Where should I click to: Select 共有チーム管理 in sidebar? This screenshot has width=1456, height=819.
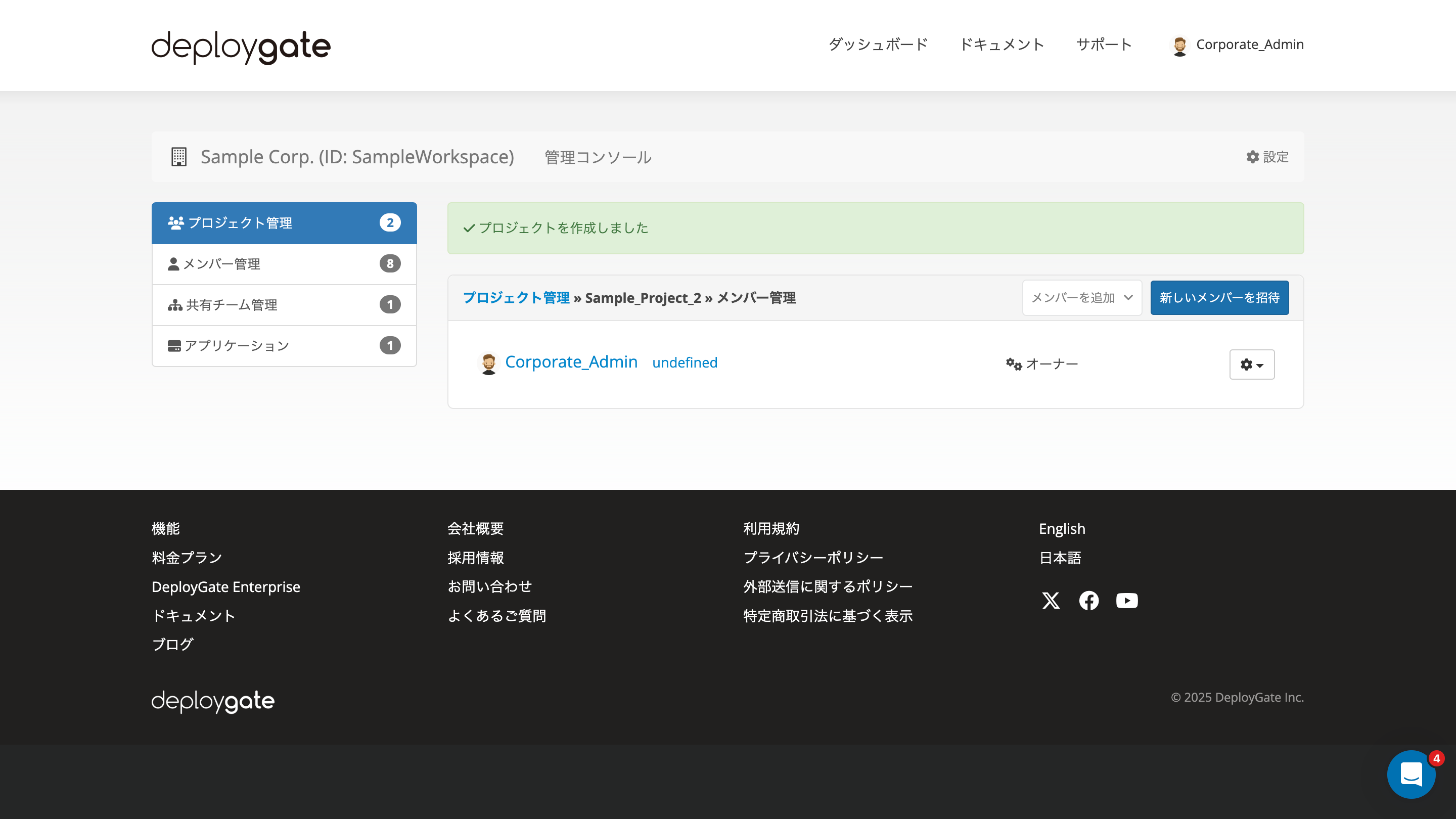pos(284,305)
